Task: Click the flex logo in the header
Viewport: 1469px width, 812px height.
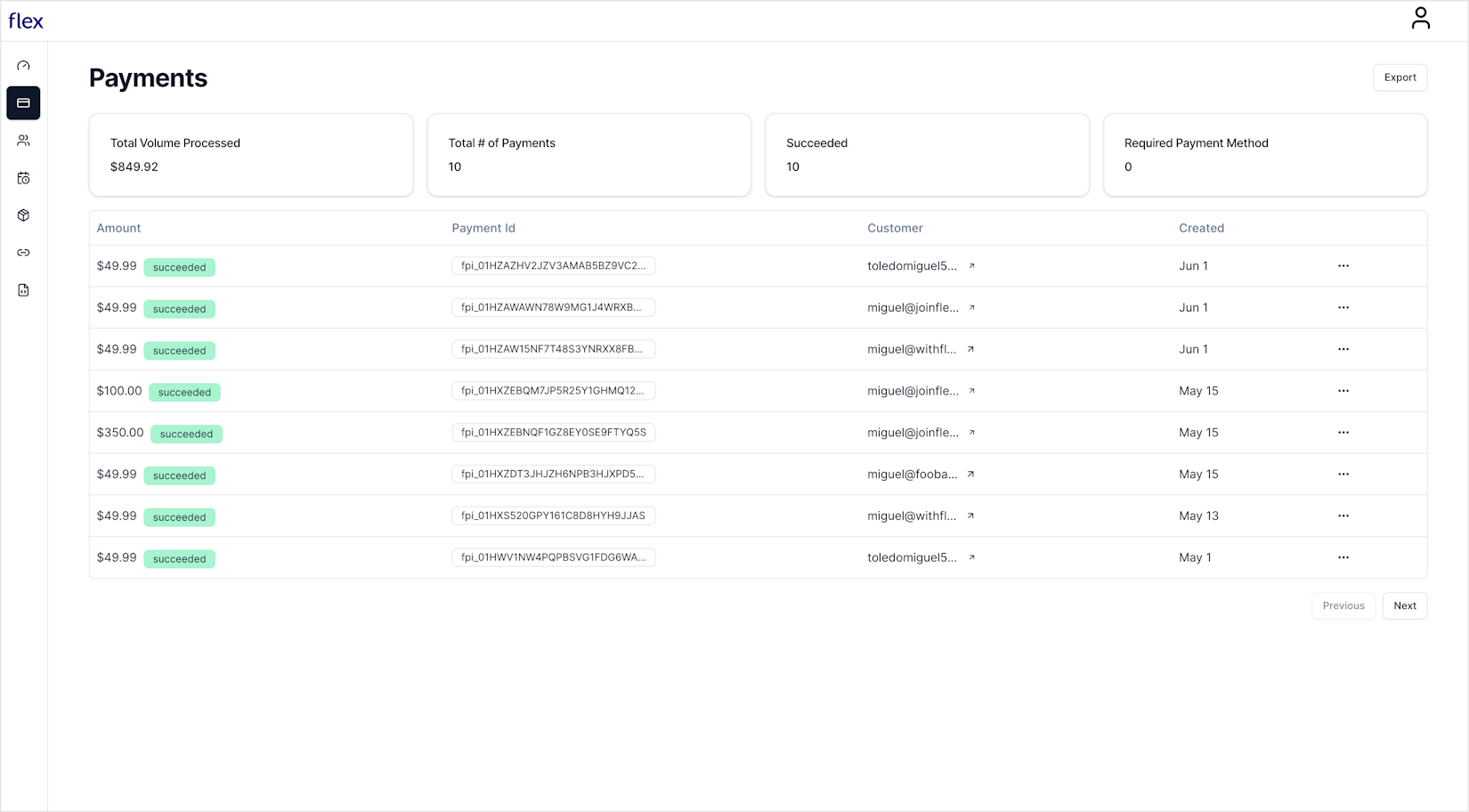Action: [25, 20]
